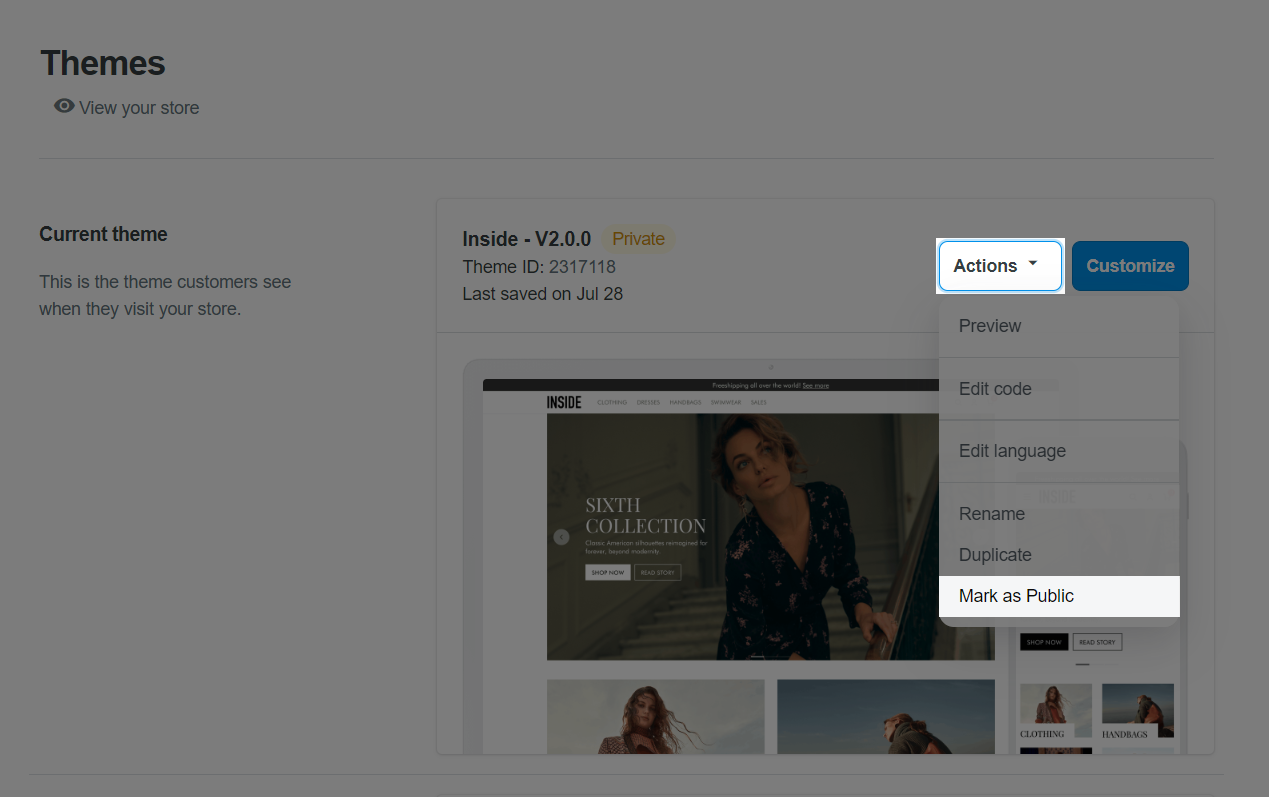Image resolution: width=1269 pixels, height=797 pixels.
Task: Click READ STORY in the desktop hero banner
Action: tap(657, 573)
